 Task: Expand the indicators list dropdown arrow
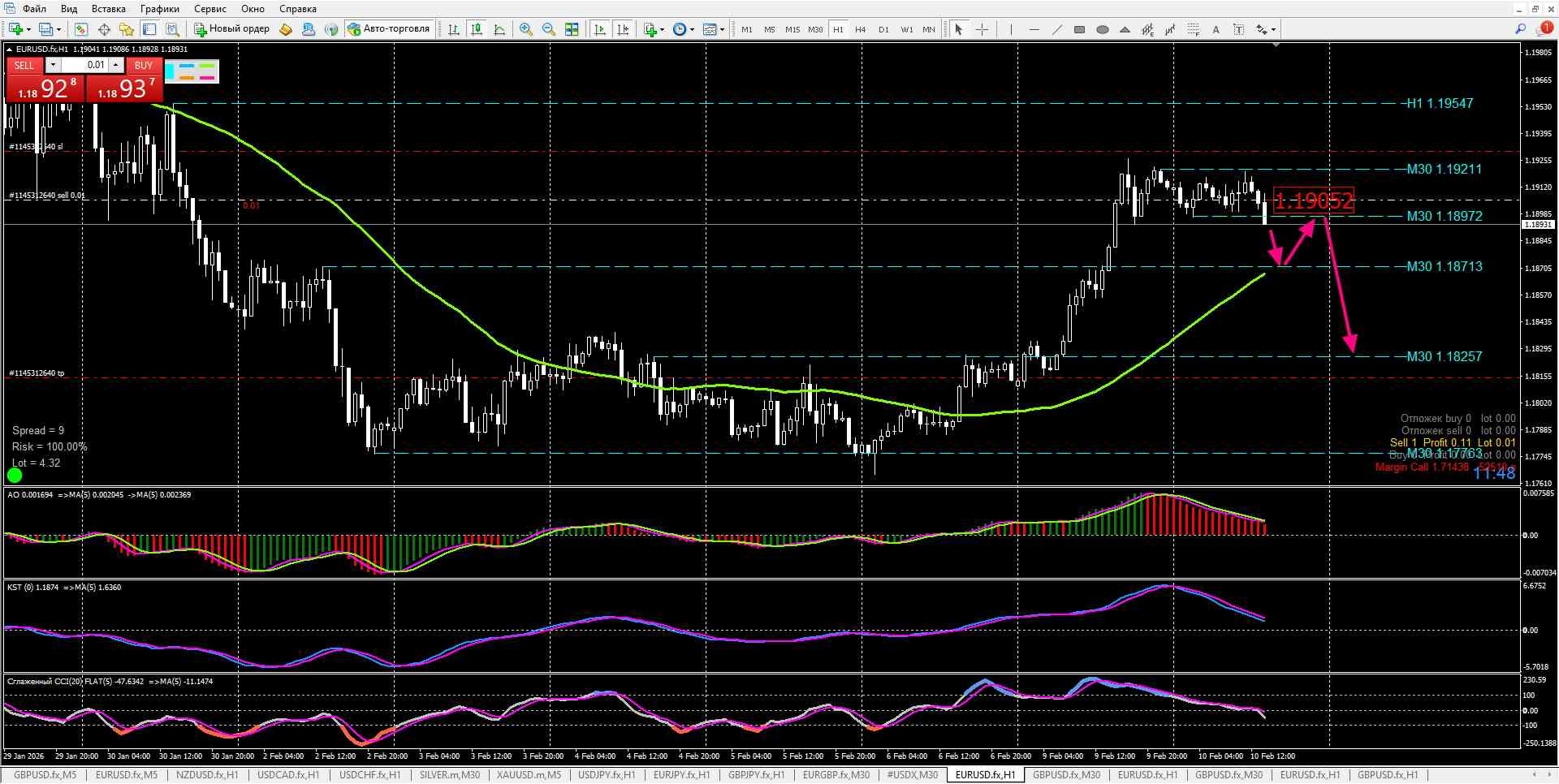tap(663, 30)
